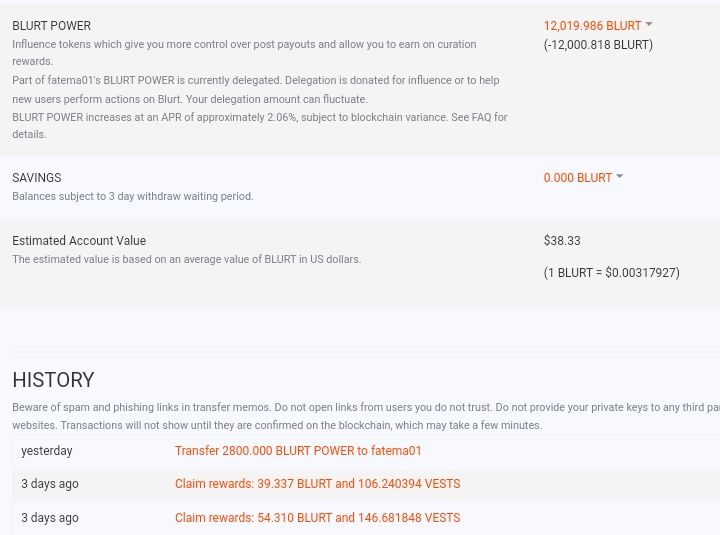Screen dimensions: 720x535
Task: Click the caret arrow beside savings balance
Action: click(x=620, y=177)
